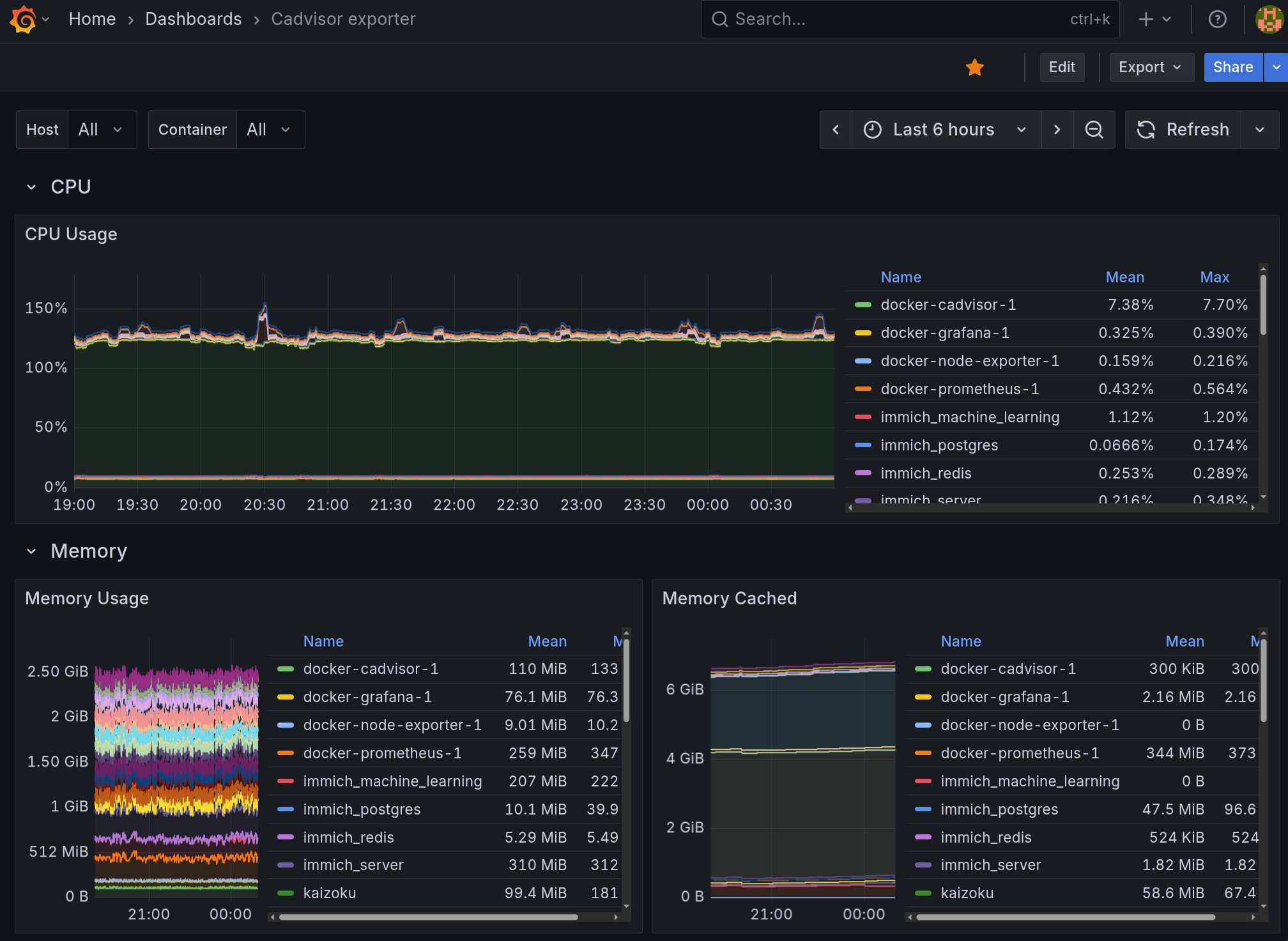
Task: Collapse the CPU row section
Action: point(31,187)
